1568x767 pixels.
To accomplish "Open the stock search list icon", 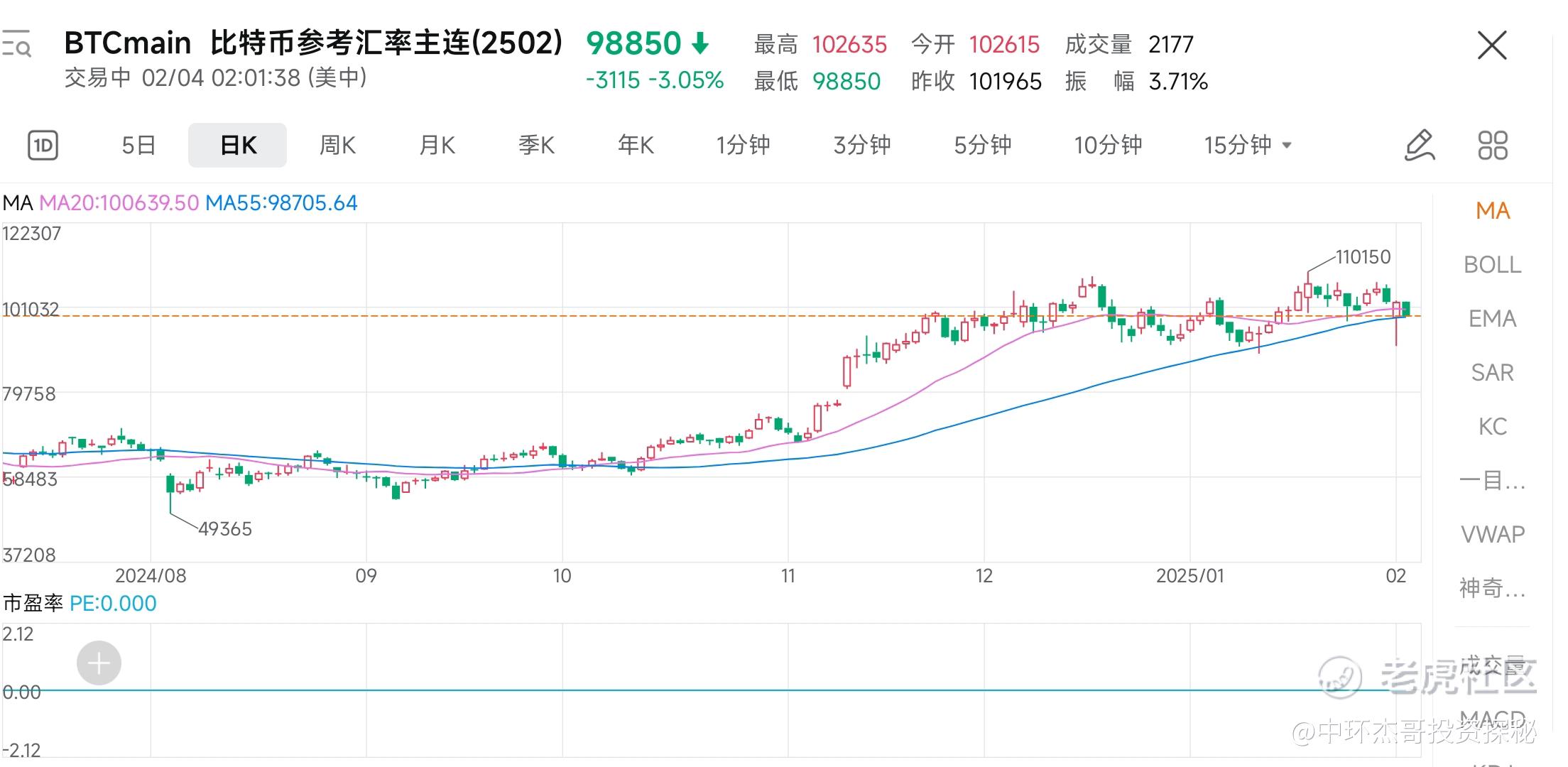I will pyautogui.click(x=16, y=44).
